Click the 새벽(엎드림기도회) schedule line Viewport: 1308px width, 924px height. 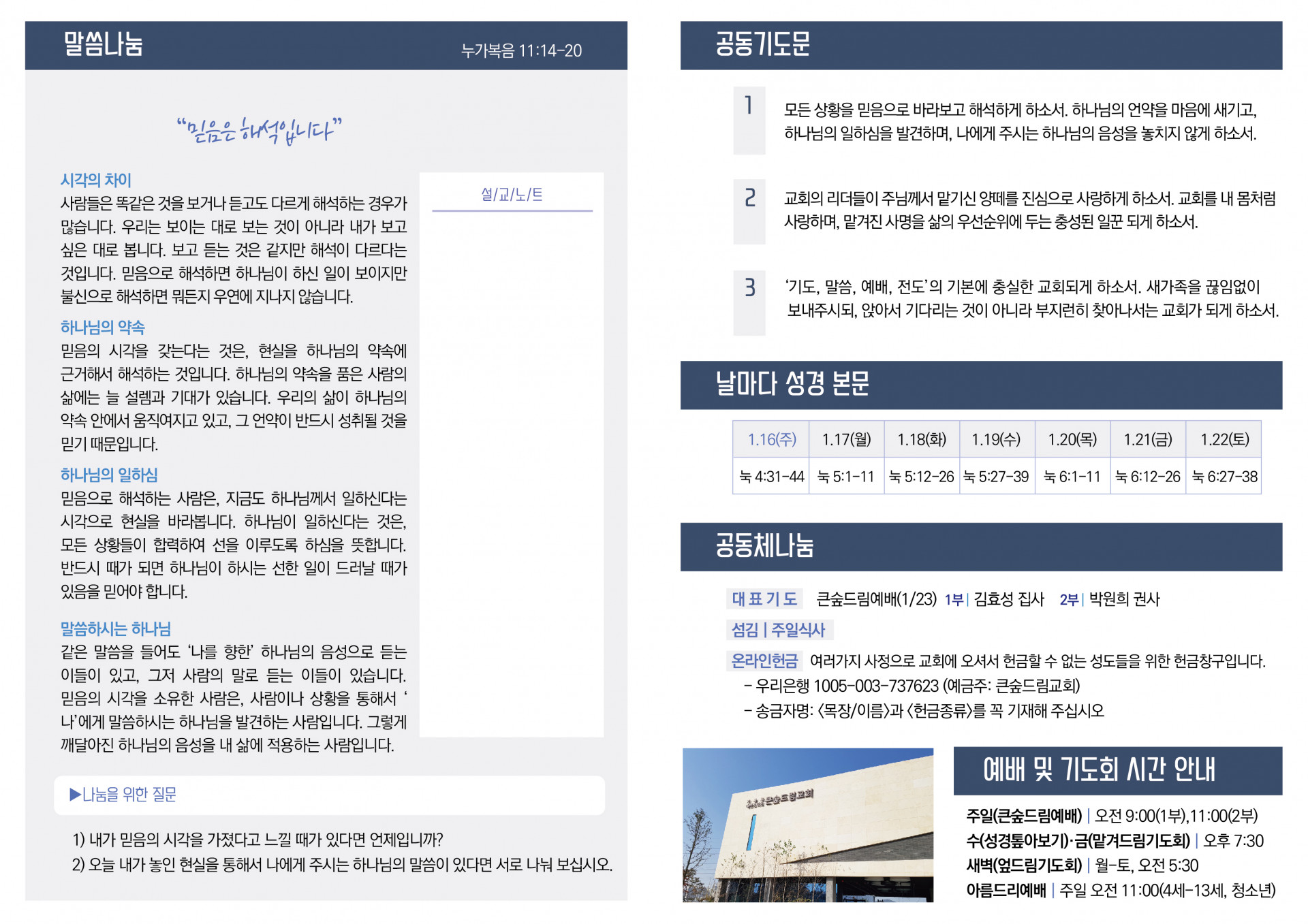[x=1083, y=865]
